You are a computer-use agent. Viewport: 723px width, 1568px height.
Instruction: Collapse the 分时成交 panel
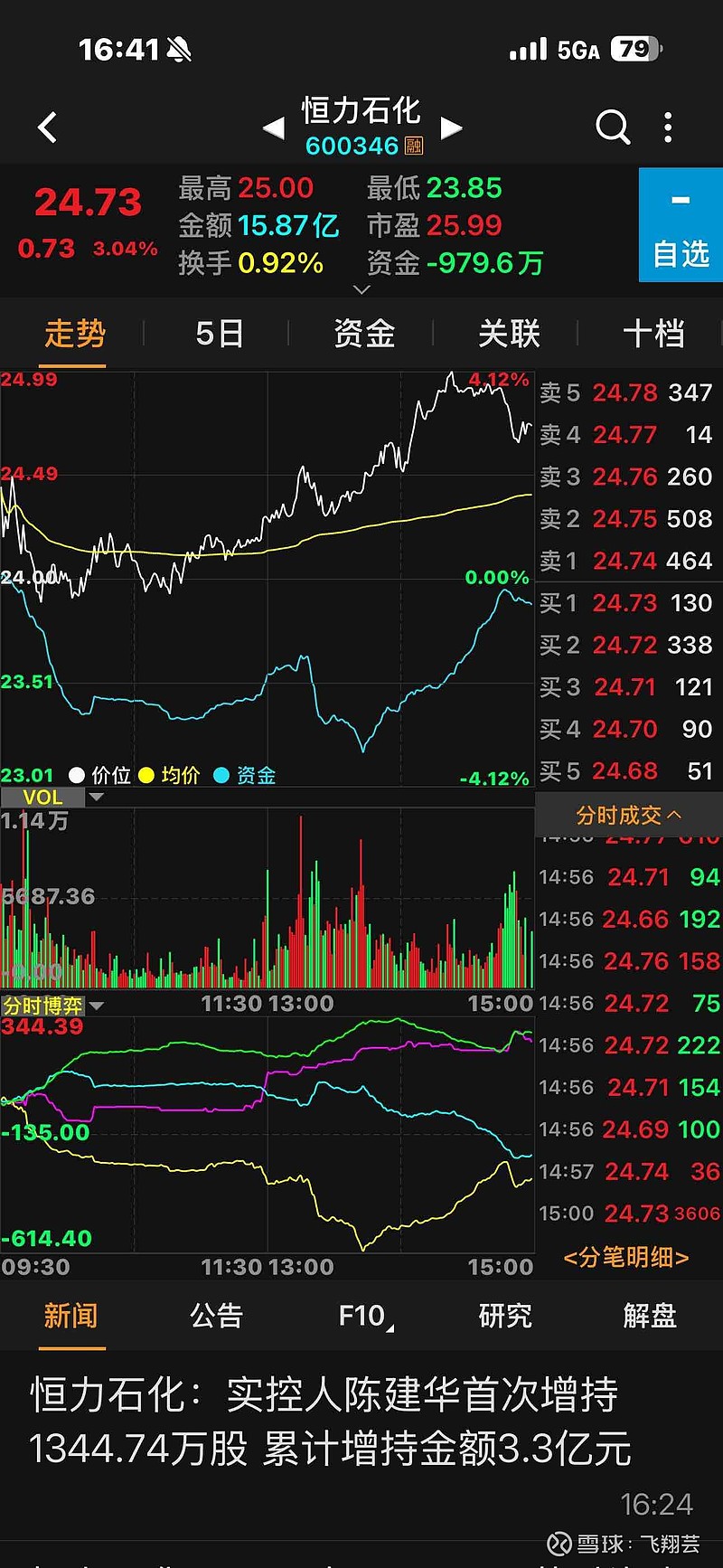[628, 815]
